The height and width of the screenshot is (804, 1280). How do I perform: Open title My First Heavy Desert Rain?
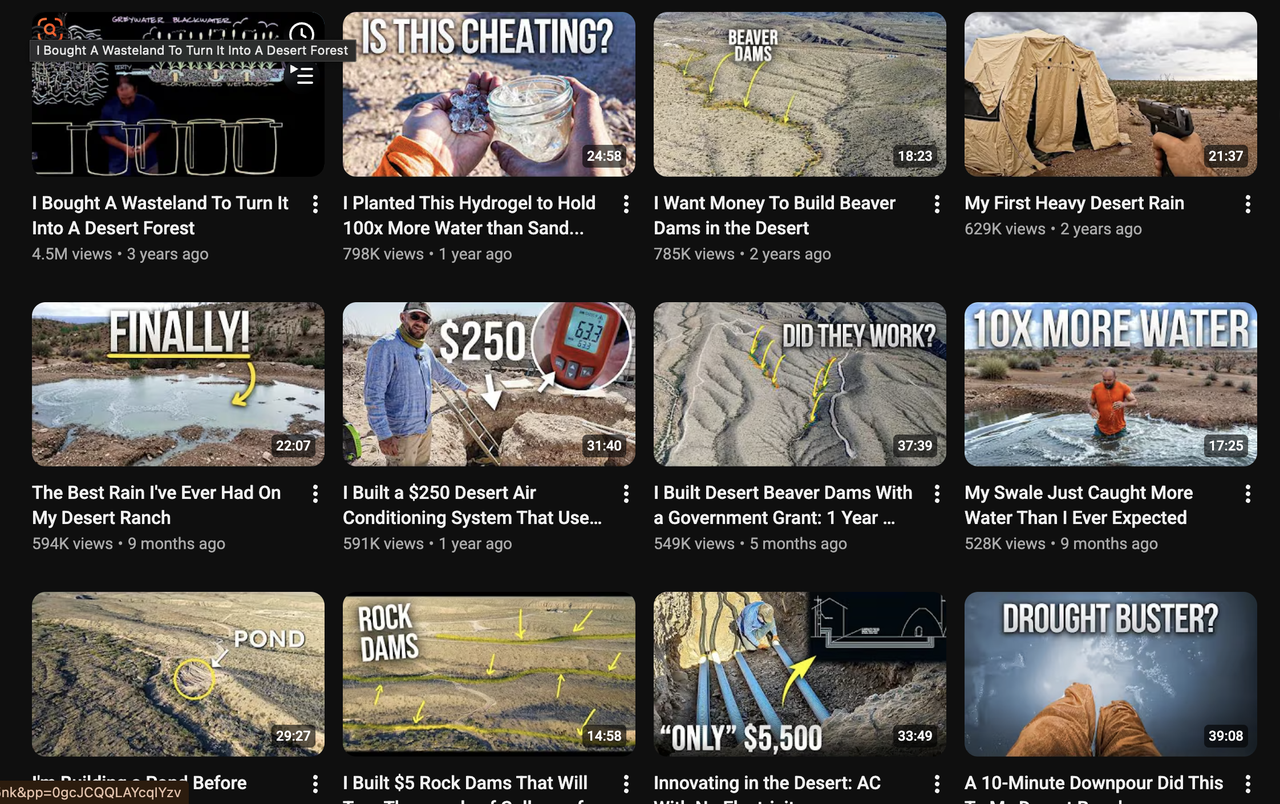coord(1074,203)
